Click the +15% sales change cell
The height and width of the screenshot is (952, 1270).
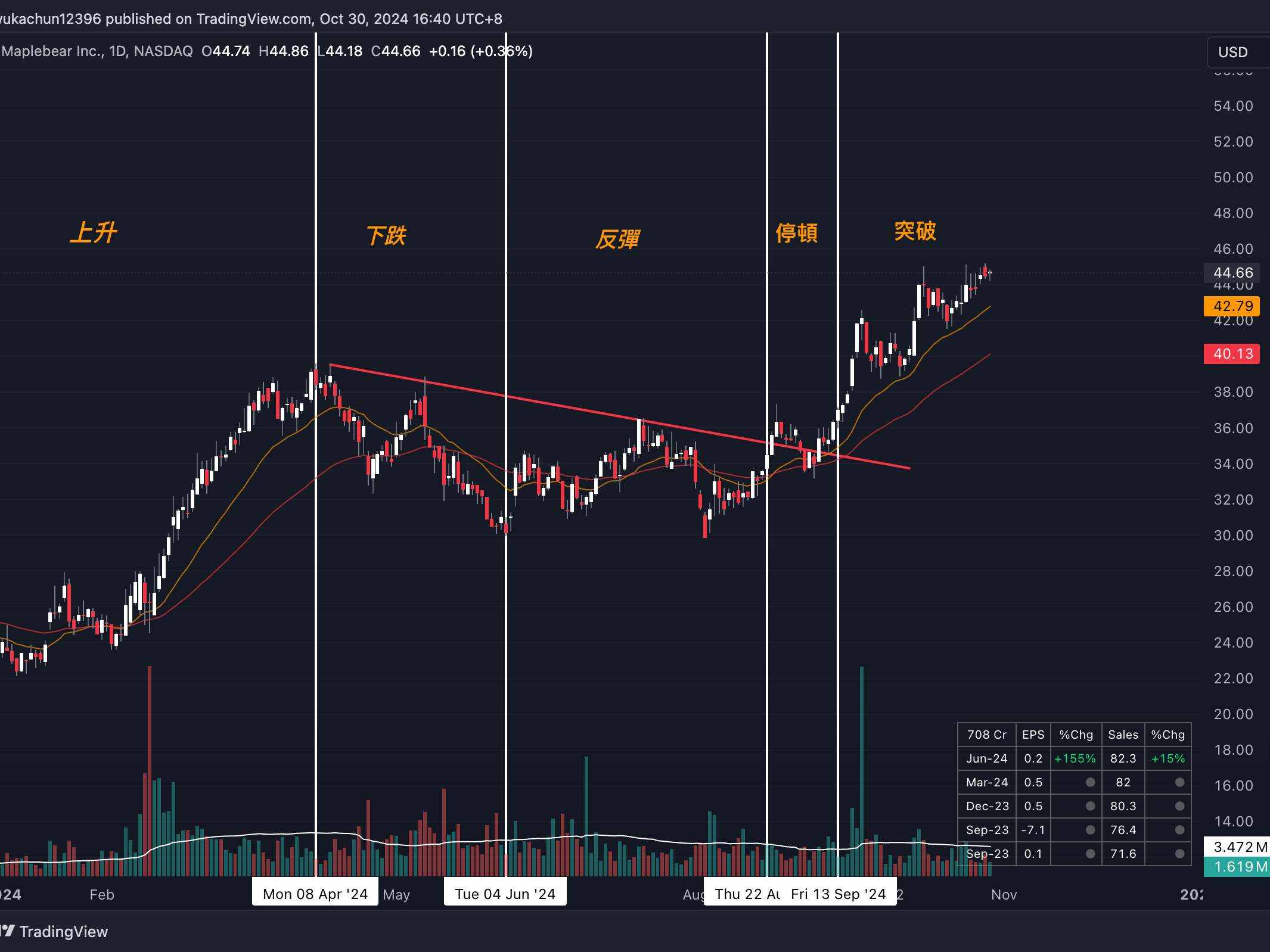pos(1167,758)
